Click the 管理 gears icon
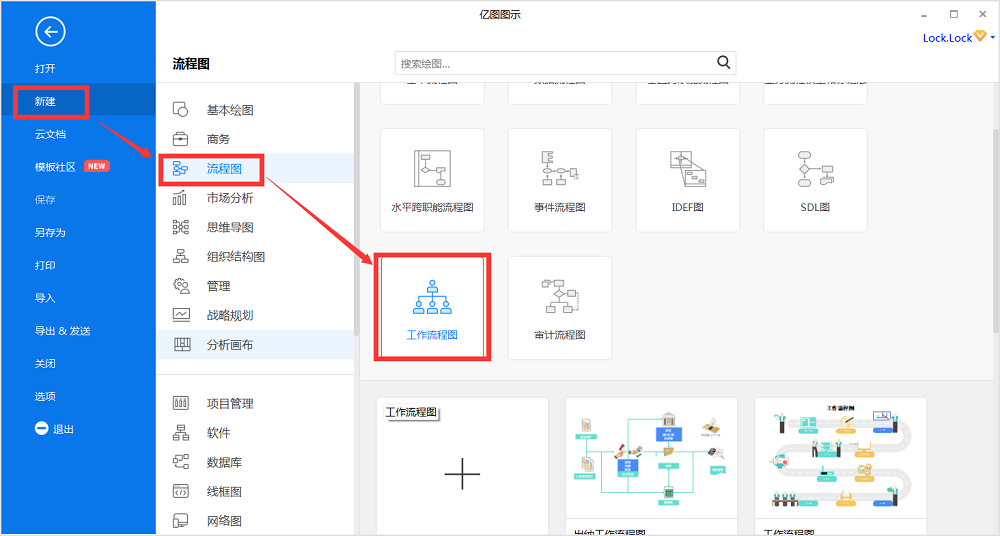Image resolution: width=1000 pixels, height=536 pixels. (x=181, y=286)
